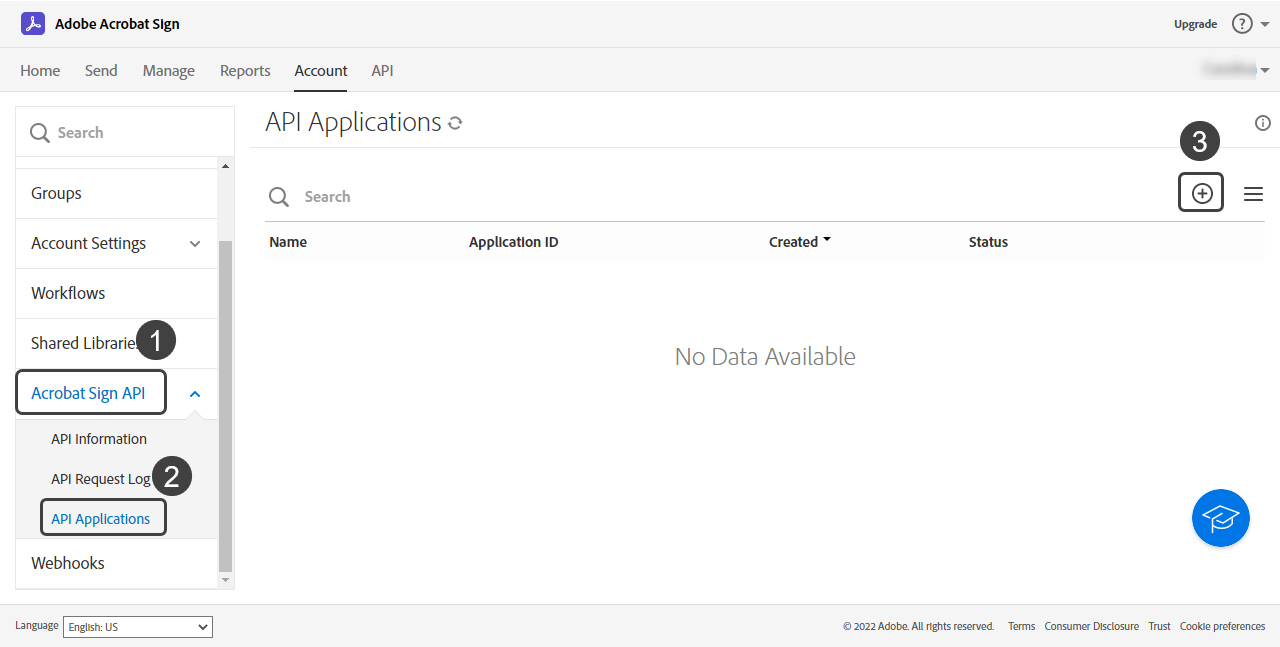Open the API Request Log sub-item
The height and width of the screenshot is (647, 1280).
(101, 479)
